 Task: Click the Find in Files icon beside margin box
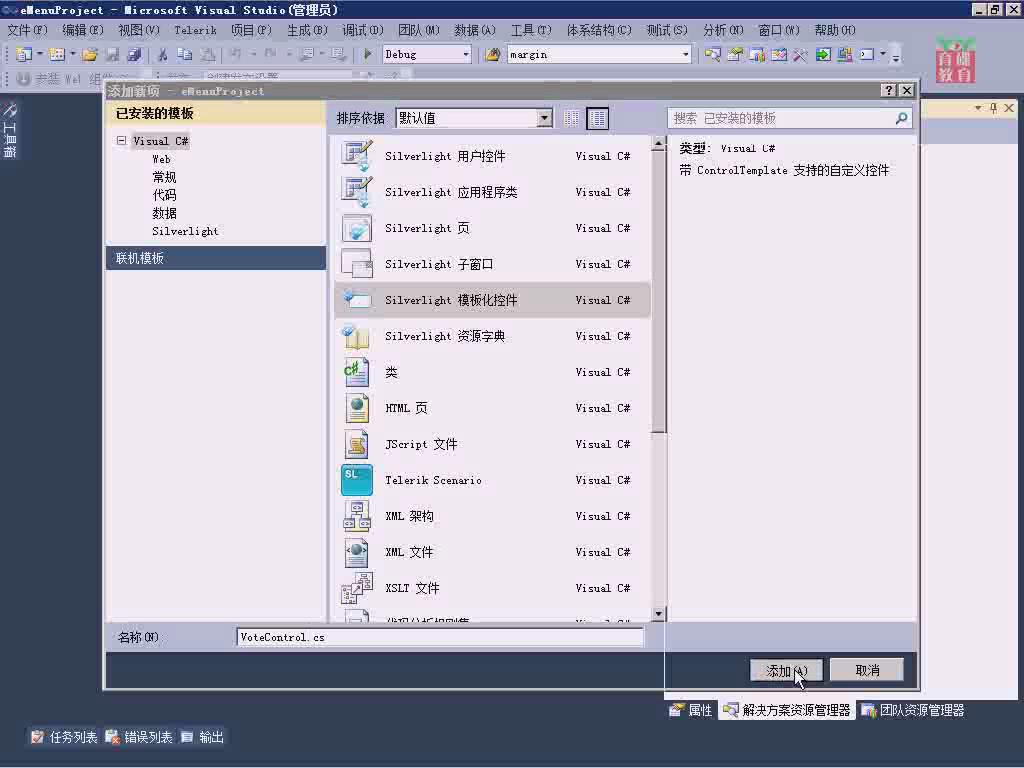[x=493, y=54]
